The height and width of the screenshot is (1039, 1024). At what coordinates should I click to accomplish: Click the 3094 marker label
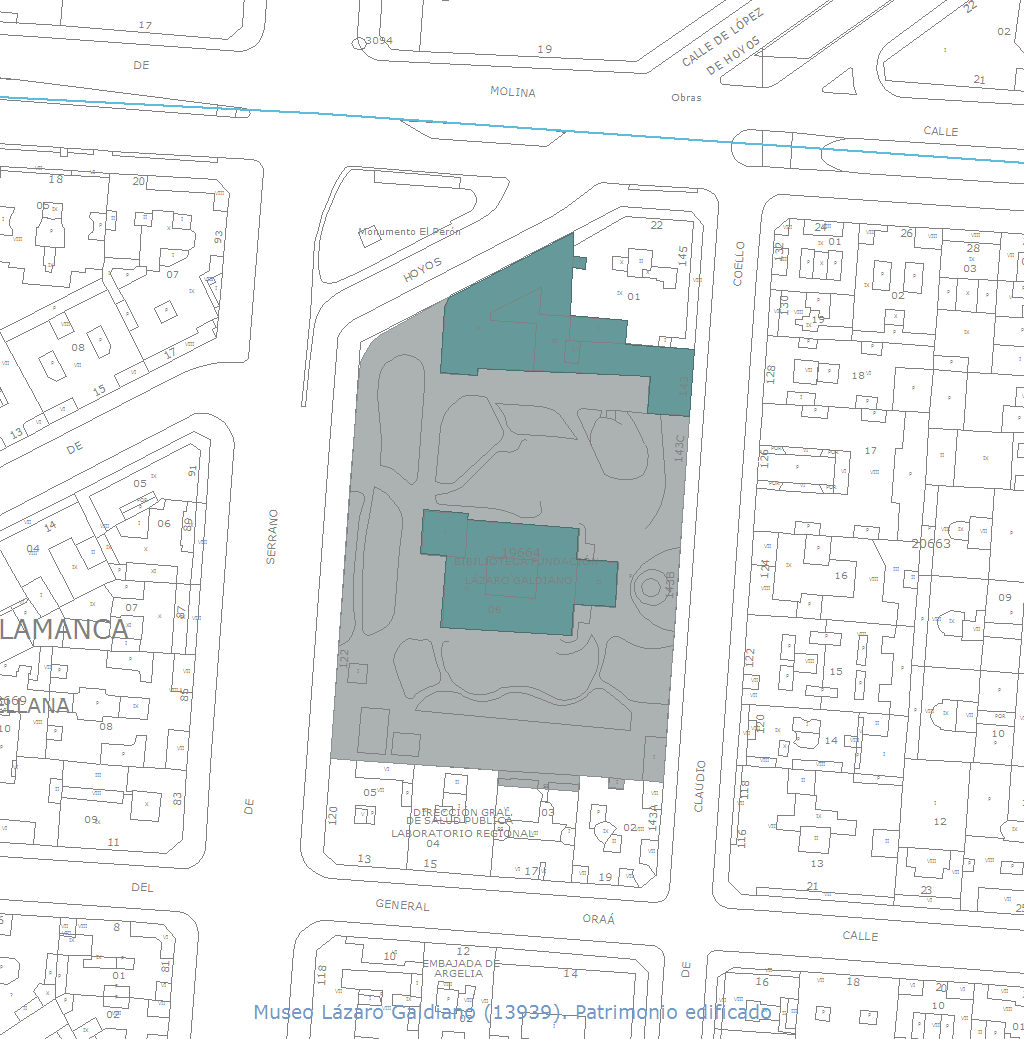click(378, 41)
